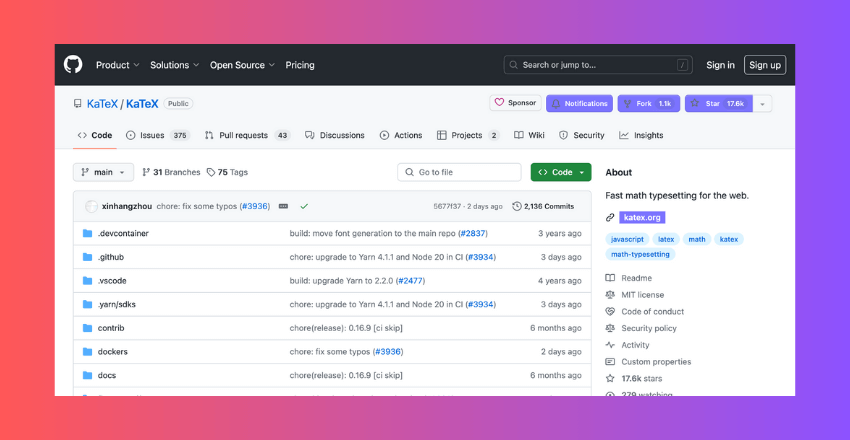Screen dimensions: 850x440
Task: Click the Sign in link
Action: [720, 65]
